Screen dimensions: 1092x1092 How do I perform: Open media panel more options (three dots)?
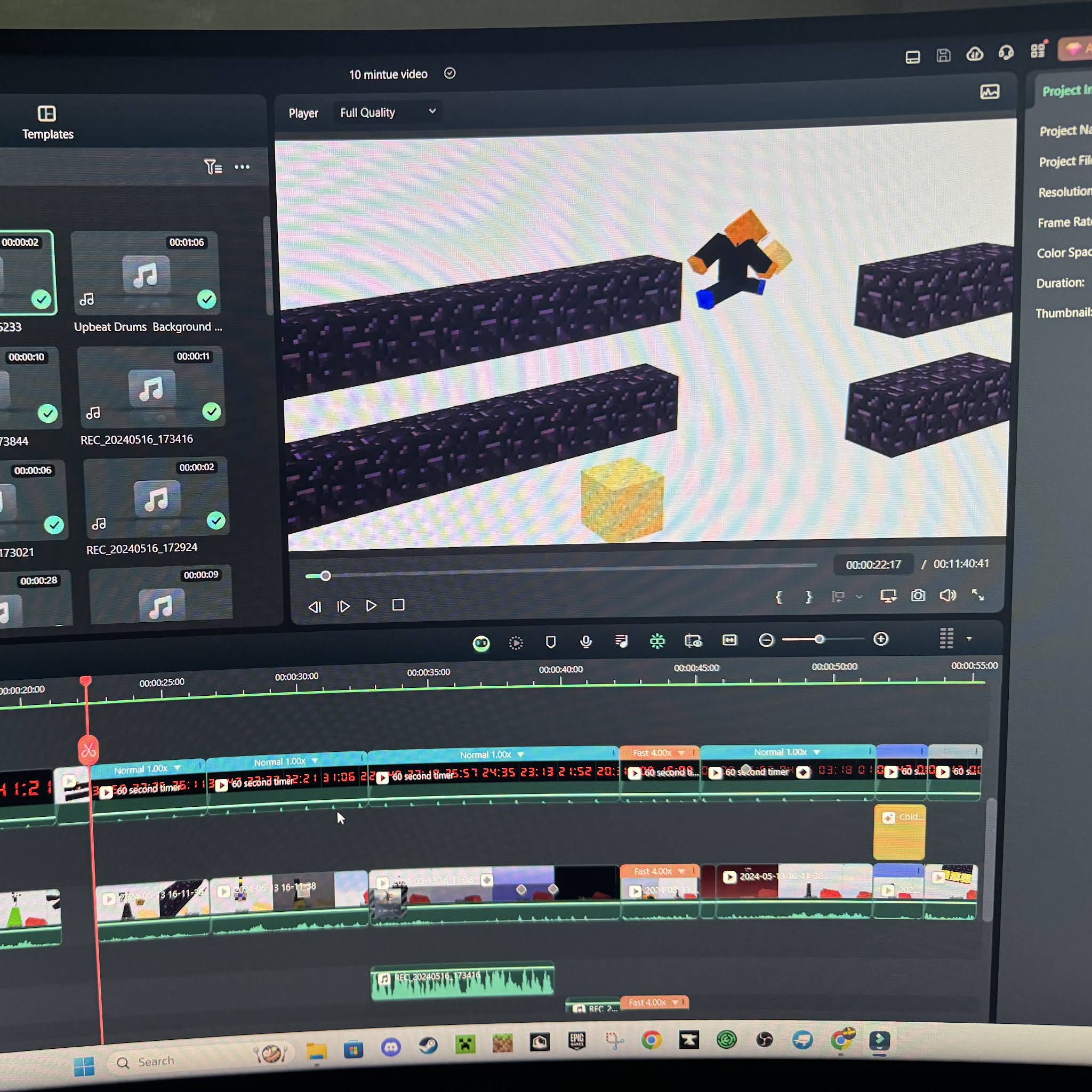[242, 167]
